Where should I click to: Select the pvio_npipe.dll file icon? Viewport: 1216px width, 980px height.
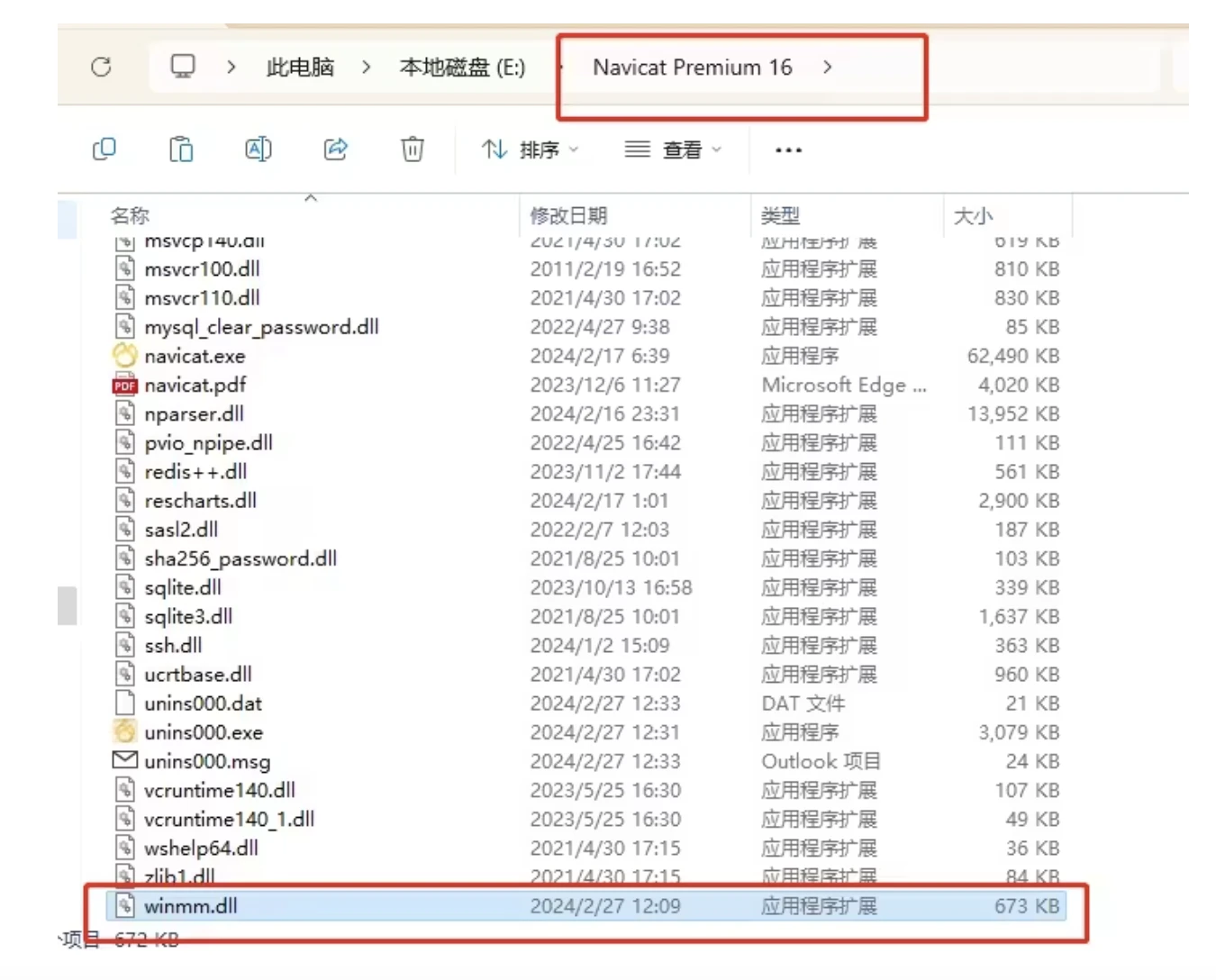pos(125,442)
